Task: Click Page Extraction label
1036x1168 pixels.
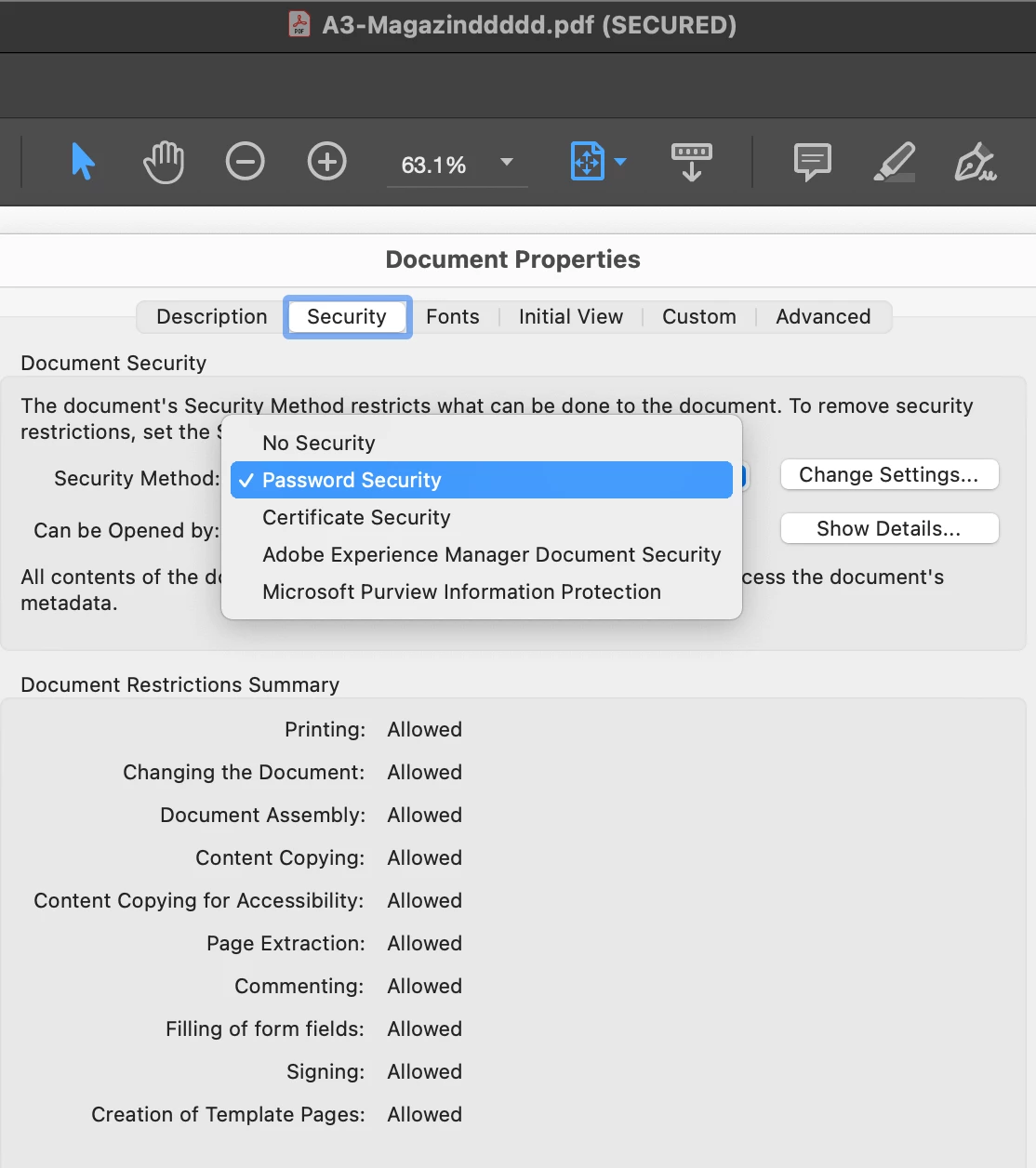Action: 286,943
